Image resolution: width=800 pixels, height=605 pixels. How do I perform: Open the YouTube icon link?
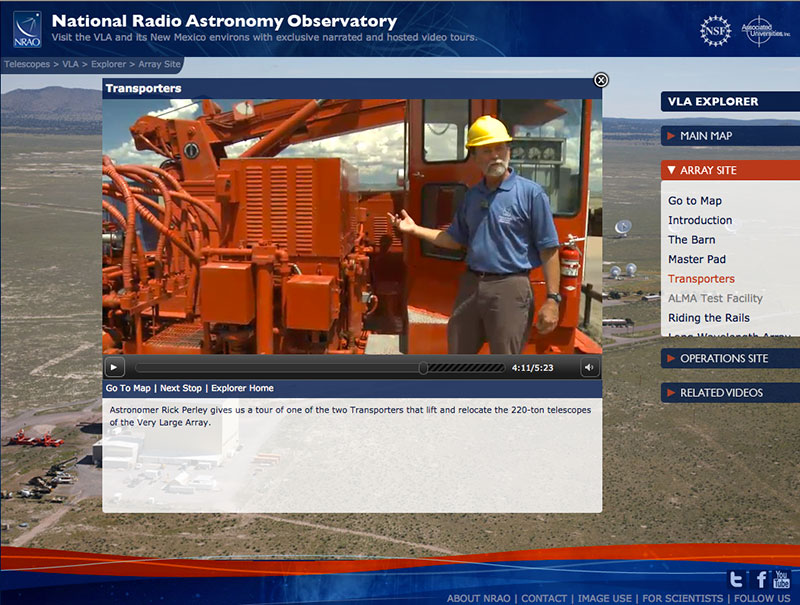pos(782,579)
